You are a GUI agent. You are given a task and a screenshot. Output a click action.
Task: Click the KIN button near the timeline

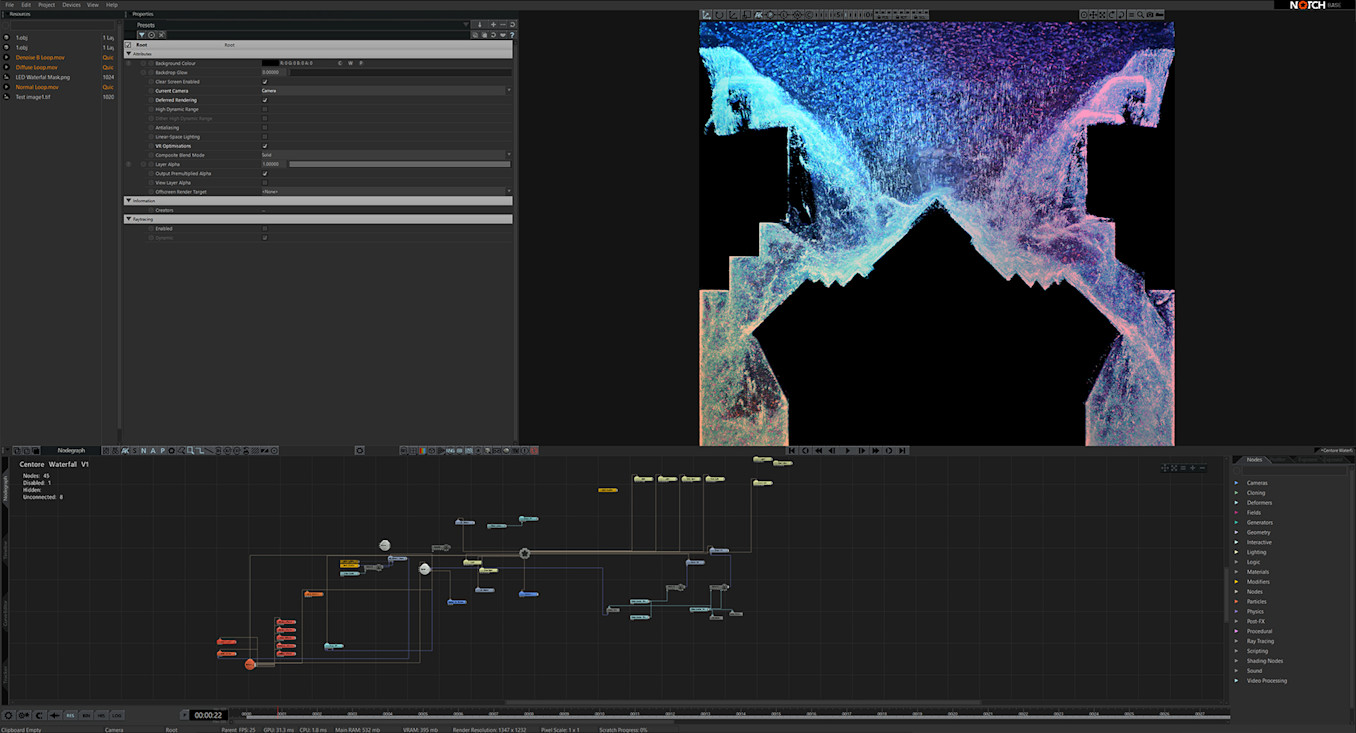pos(86,715)
